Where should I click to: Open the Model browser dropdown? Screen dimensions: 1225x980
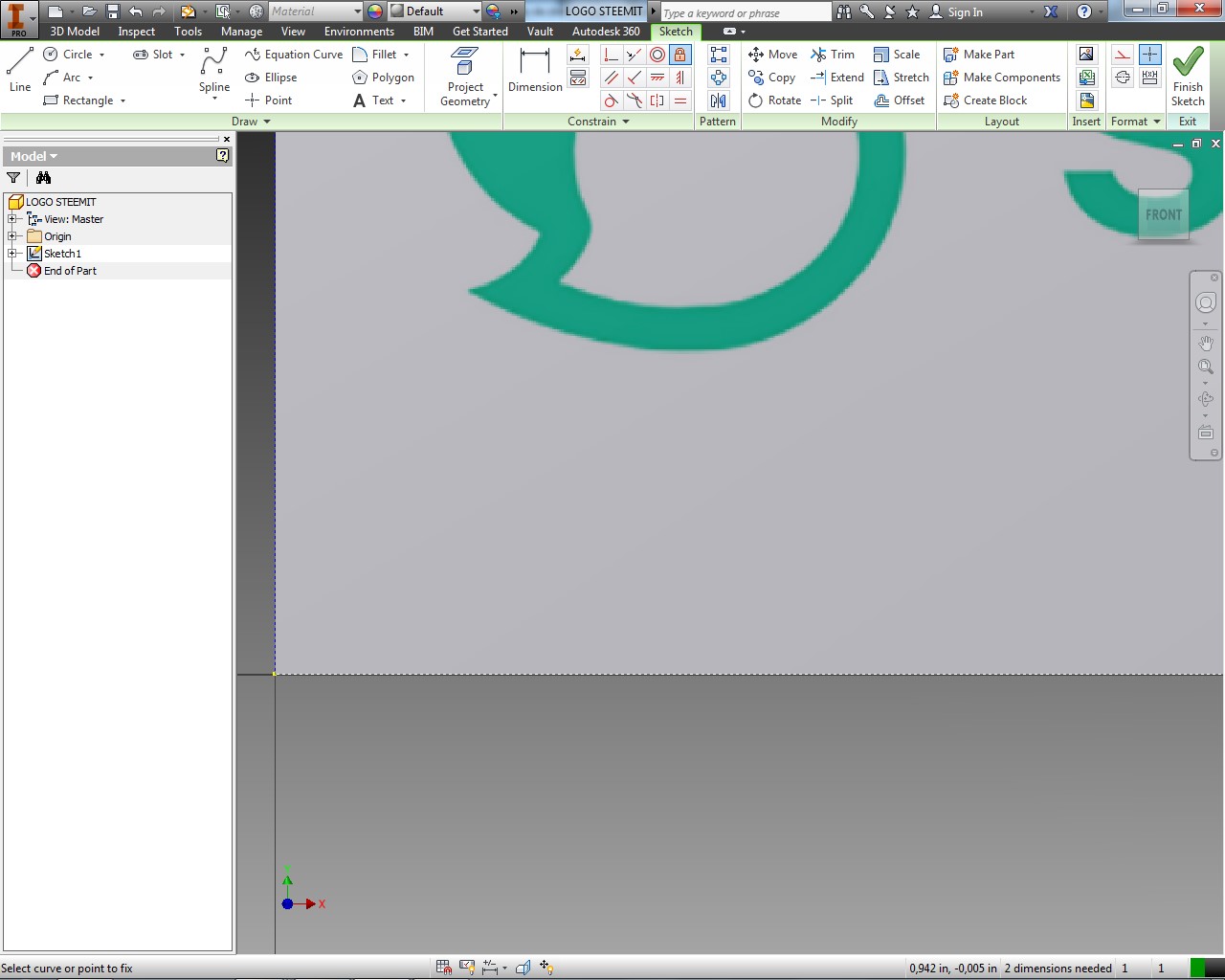33,156
